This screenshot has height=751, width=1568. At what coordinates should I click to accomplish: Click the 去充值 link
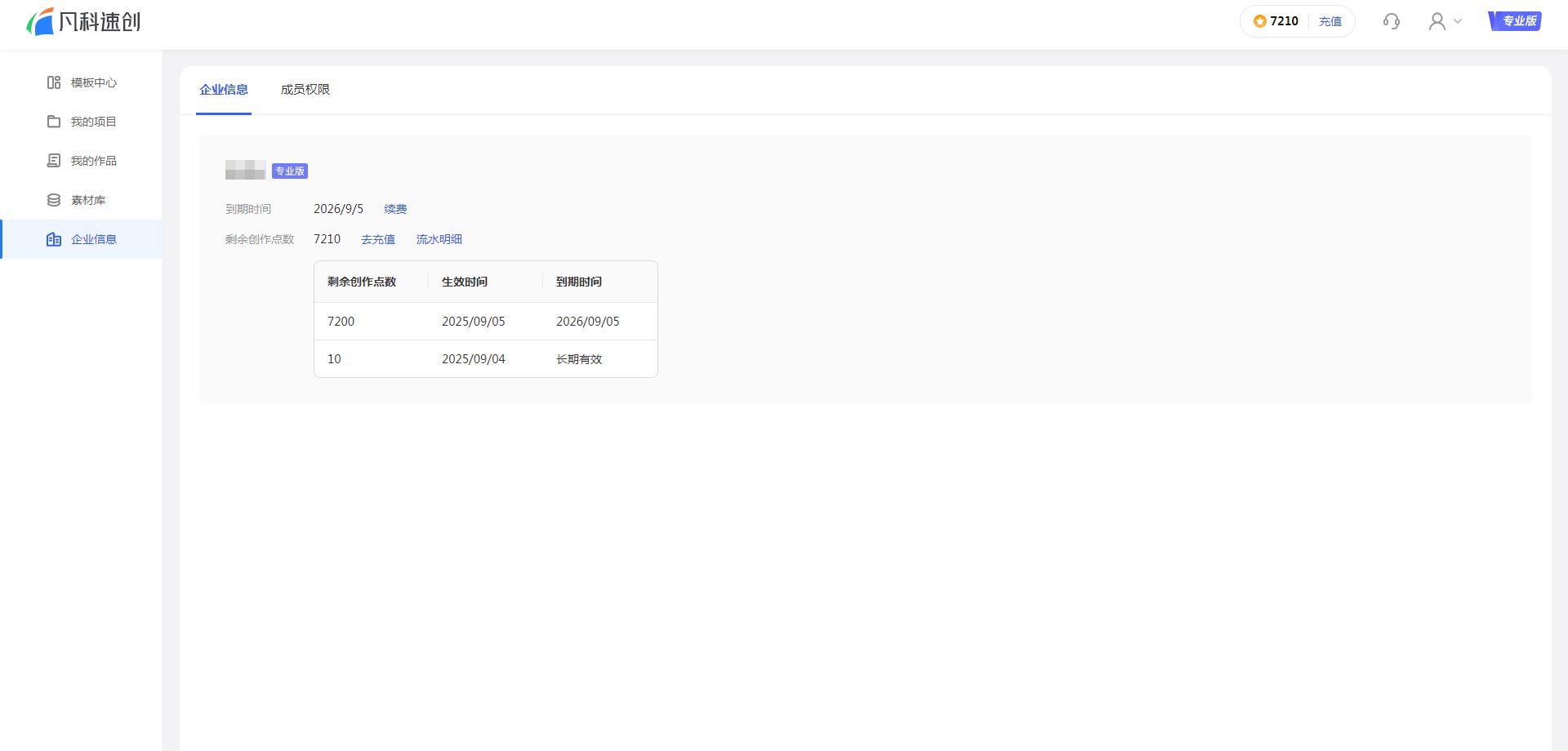378,239
